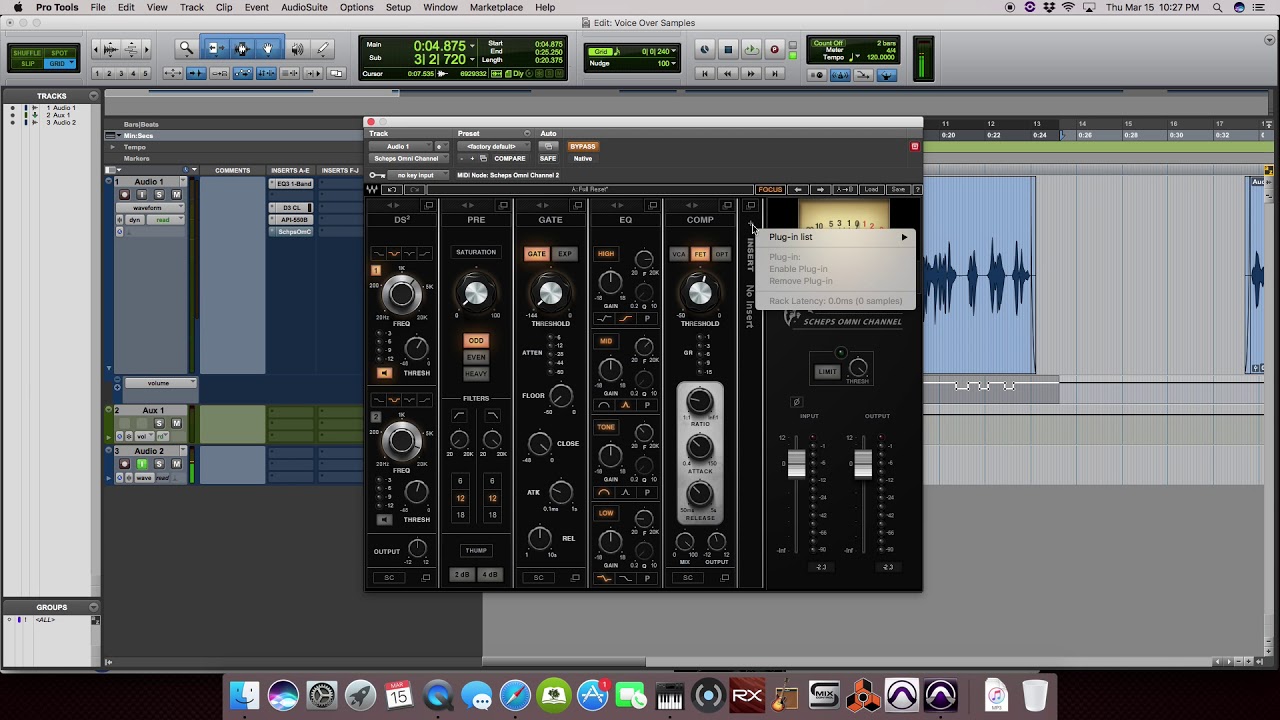Click the GATE THRESHOLD knob
The image size is (1280, 720).
point(550,293)
